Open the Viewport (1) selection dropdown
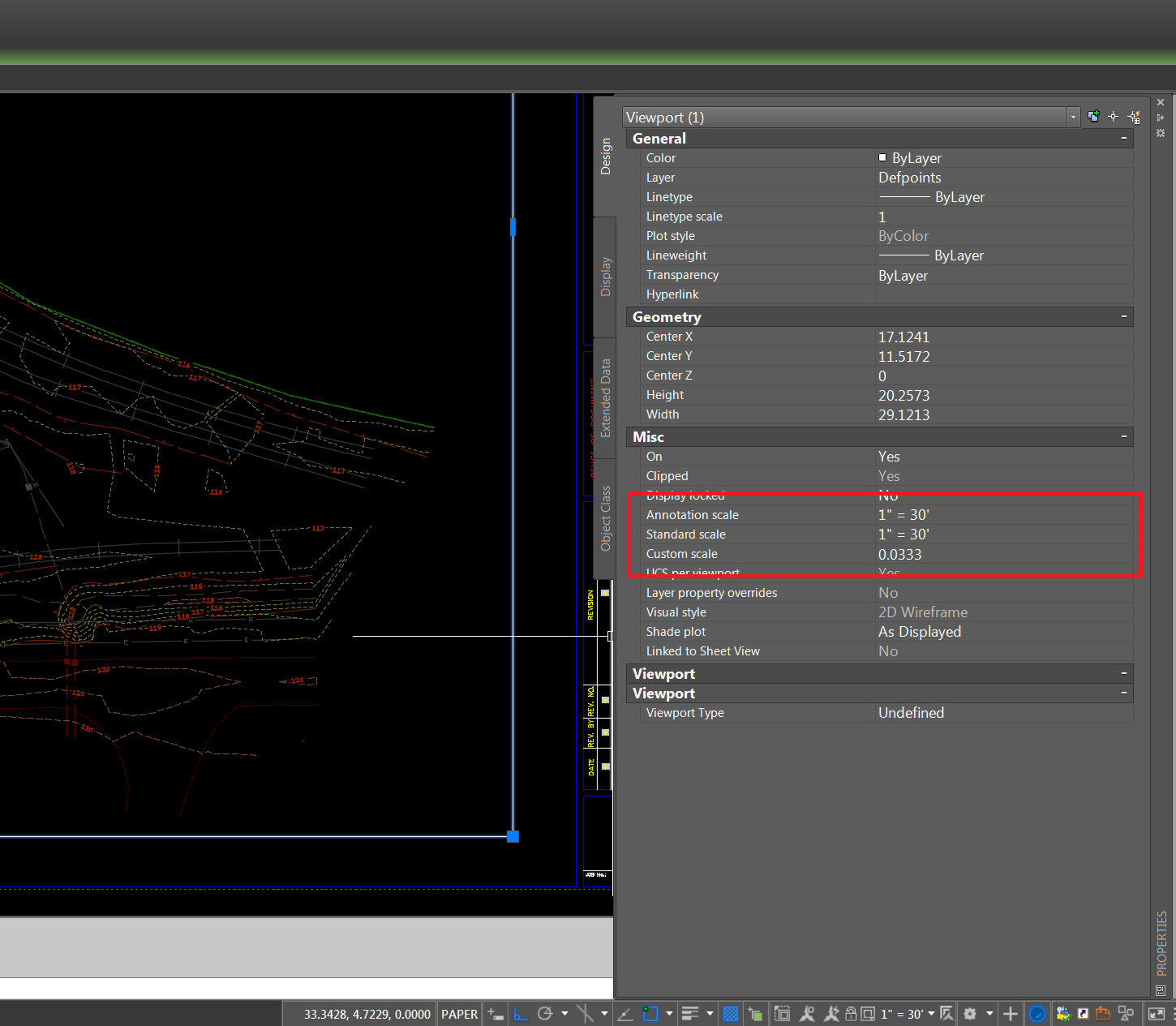Screen dimensions: 1176x1026 coord(1073,117)
